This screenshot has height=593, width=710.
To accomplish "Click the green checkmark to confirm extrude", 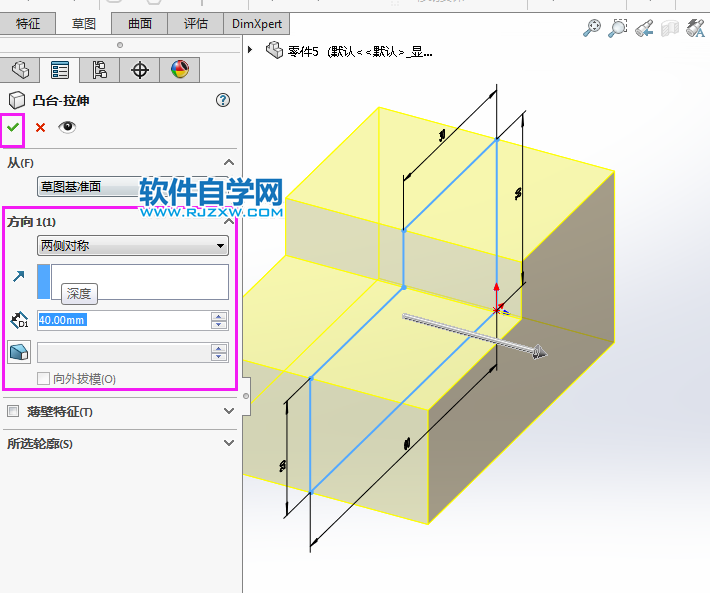I will click(x=13, y=128).
